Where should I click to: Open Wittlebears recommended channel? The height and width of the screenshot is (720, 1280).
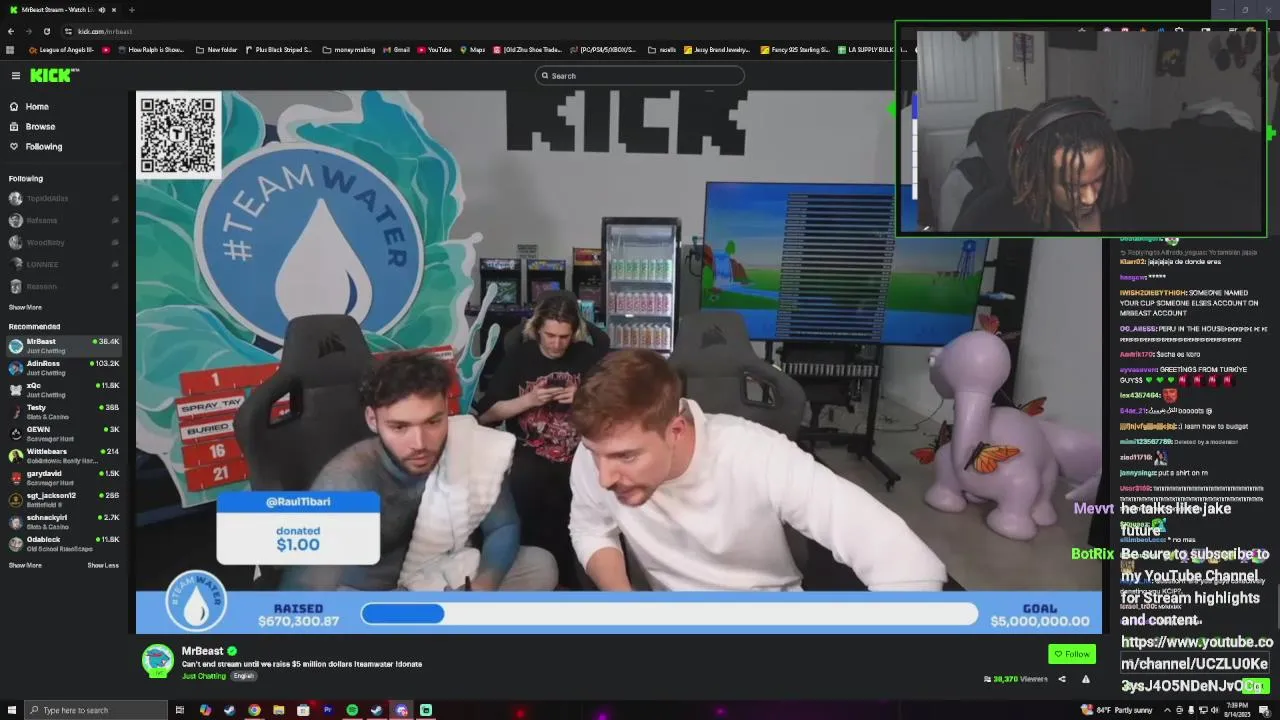(x=64, y=455)
